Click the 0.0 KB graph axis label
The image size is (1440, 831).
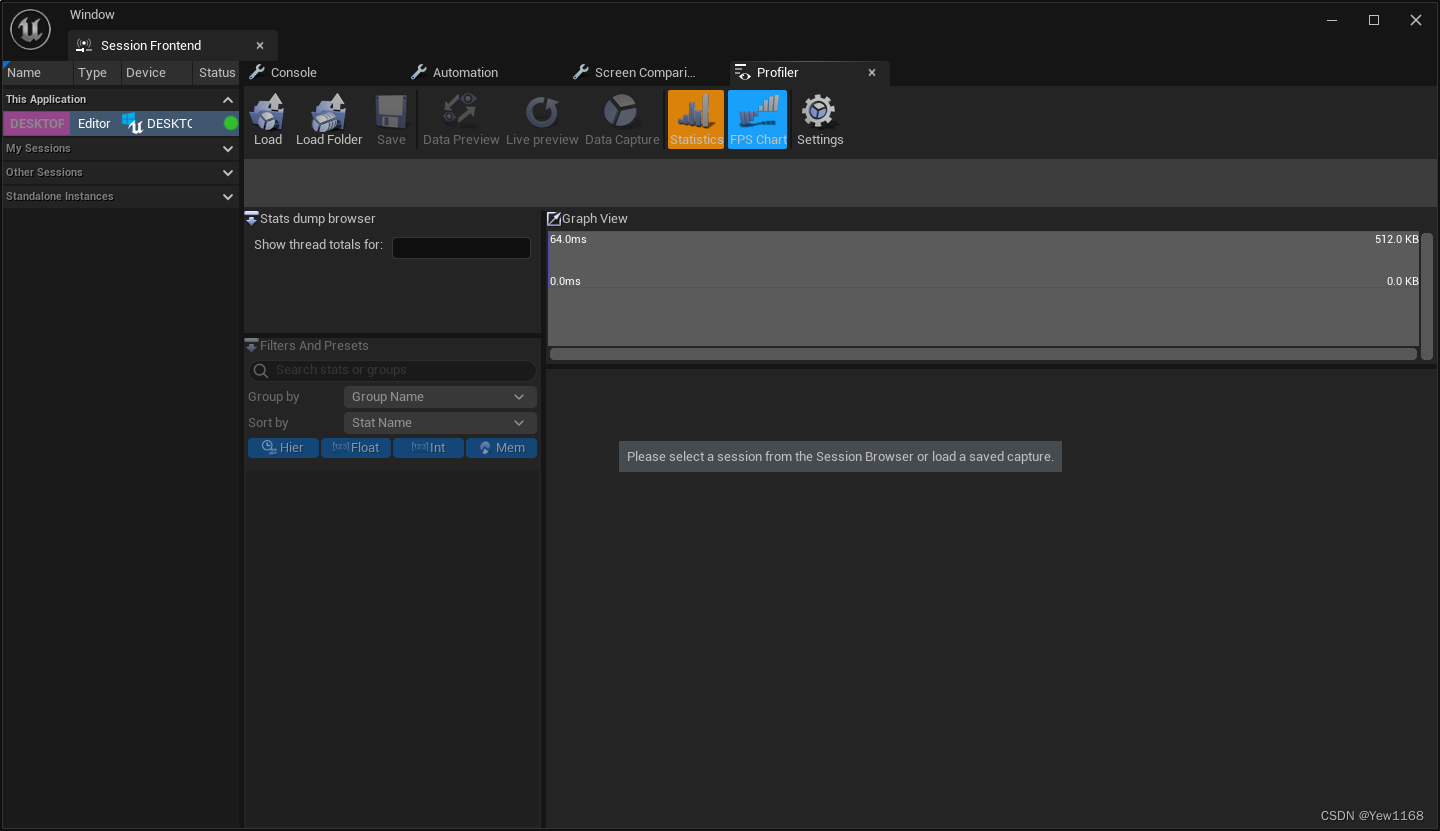point(1402,281)
